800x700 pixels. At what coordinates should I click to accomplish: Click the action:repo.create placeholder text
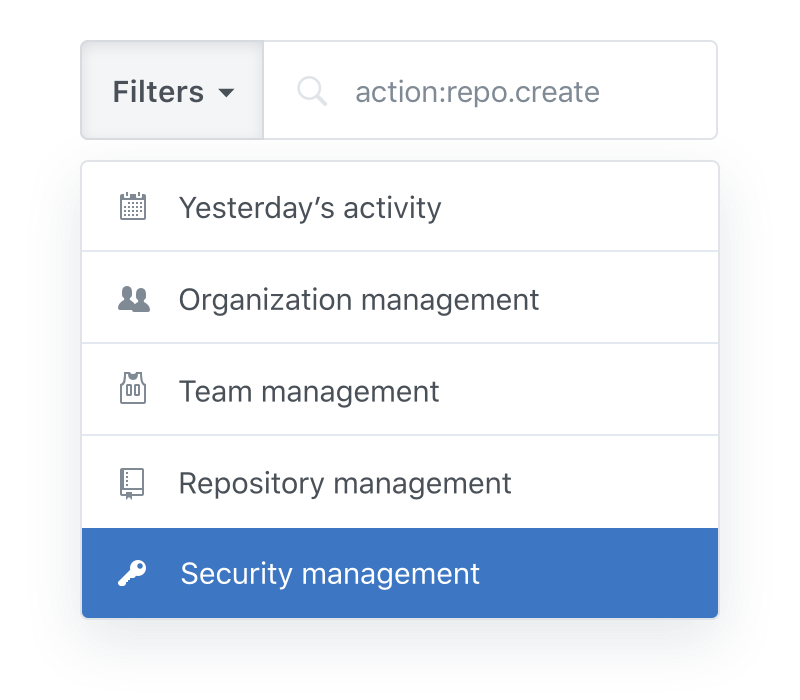tap(478, 92)
